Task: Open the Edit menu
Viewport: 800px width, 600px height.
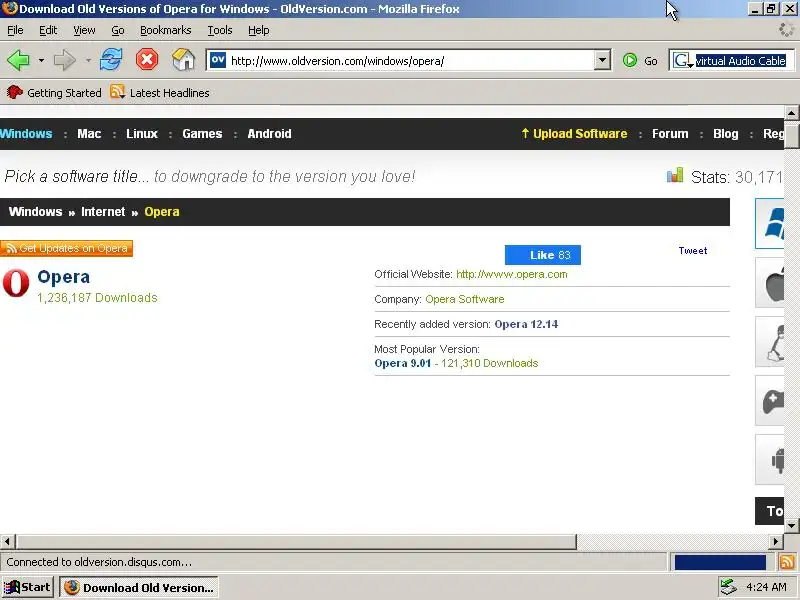Action: (x=48, y=30)
